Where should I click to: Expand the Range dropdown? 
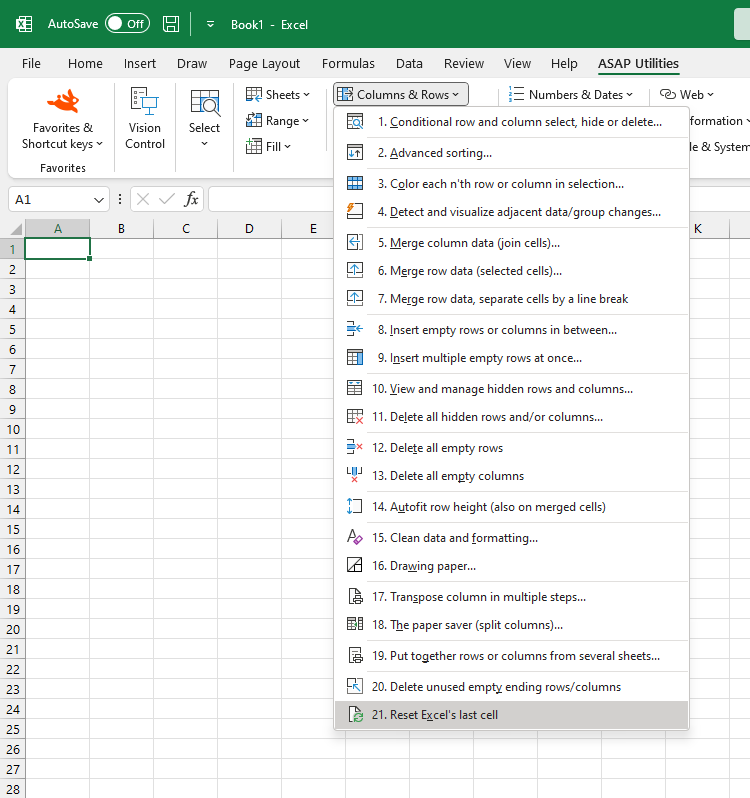(x=278, y=121)
